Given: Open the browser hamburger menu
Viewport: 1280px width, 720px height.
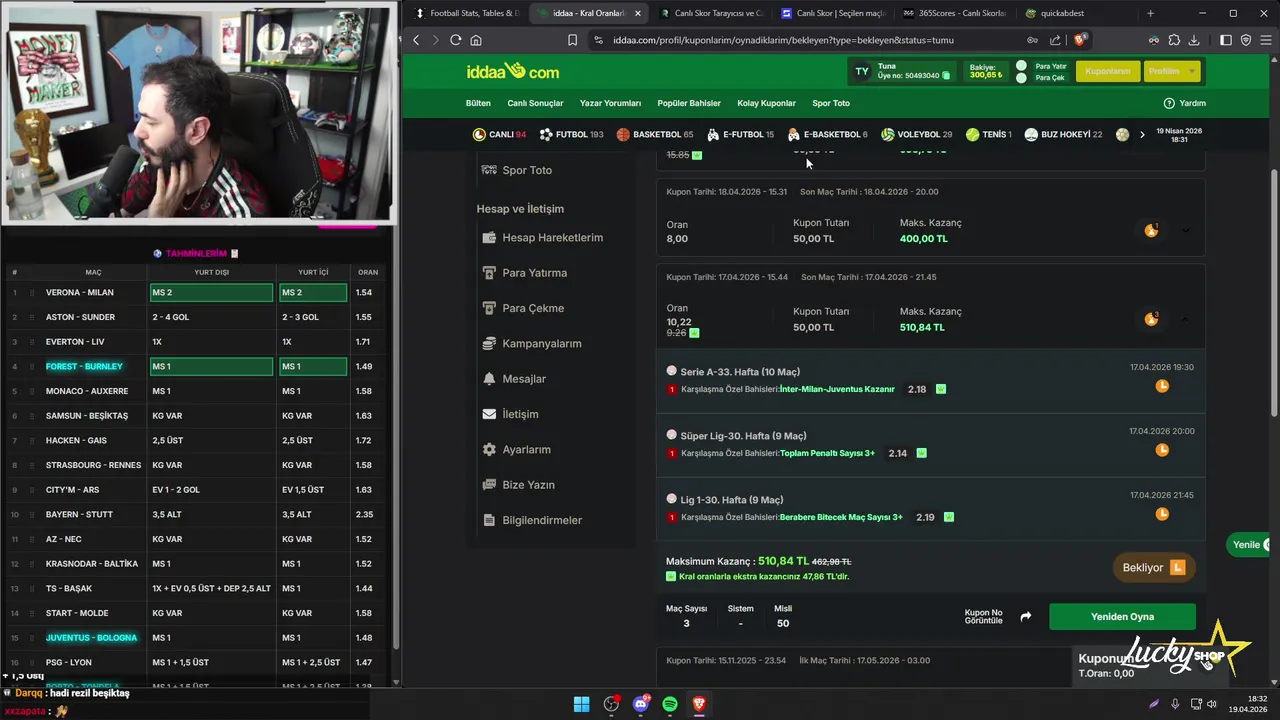Looking at the screenshot, I should click(x=1265, y=40).
